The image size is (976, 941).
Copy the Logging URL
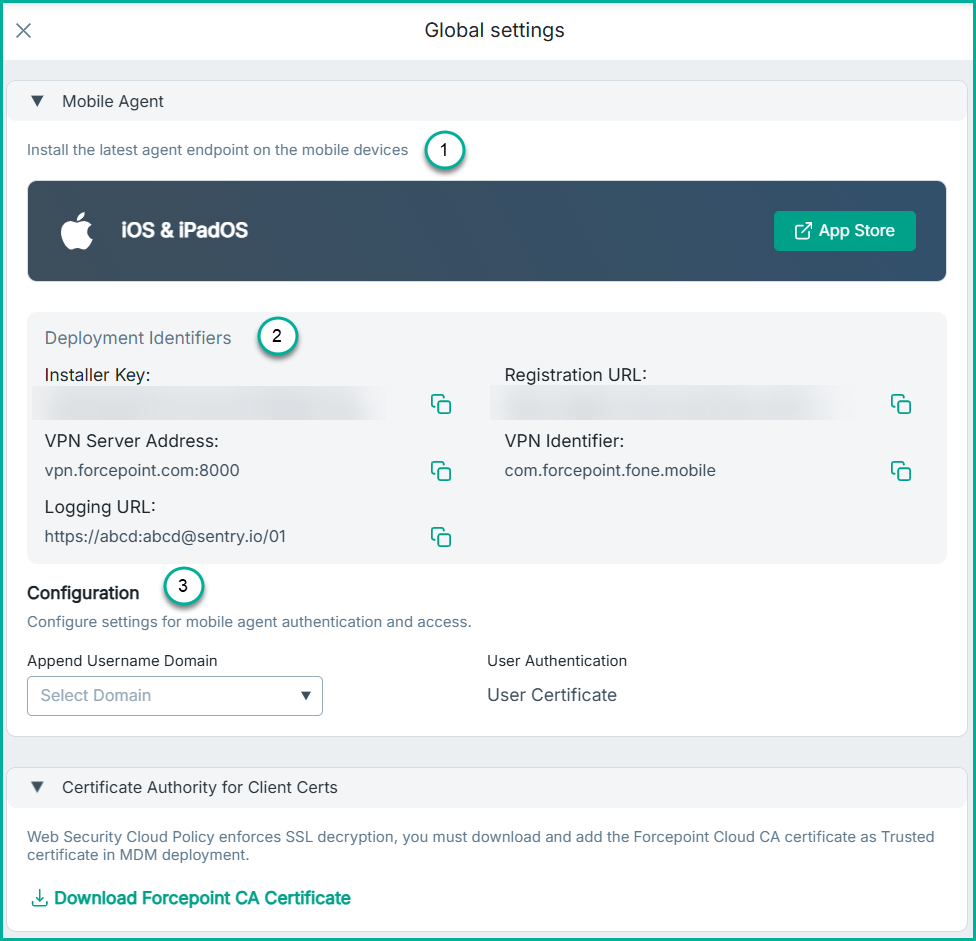pyautogui.click(x=441, y=536)
